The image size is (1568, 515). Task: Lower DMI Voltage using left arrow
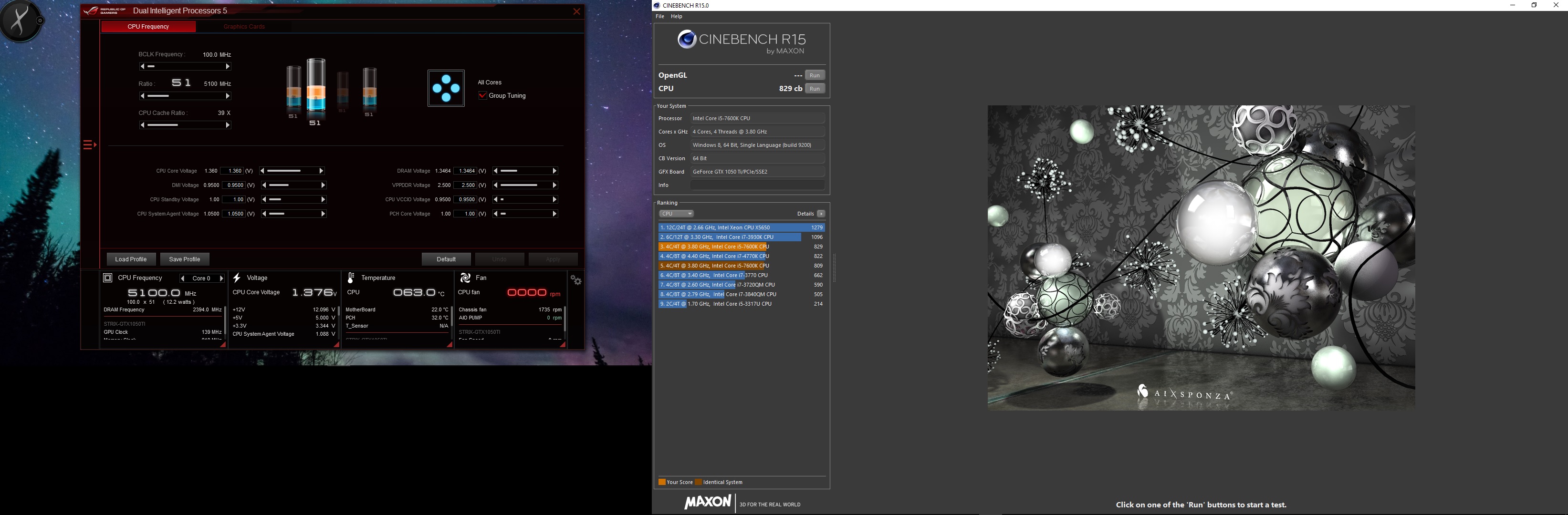[264, 185]
